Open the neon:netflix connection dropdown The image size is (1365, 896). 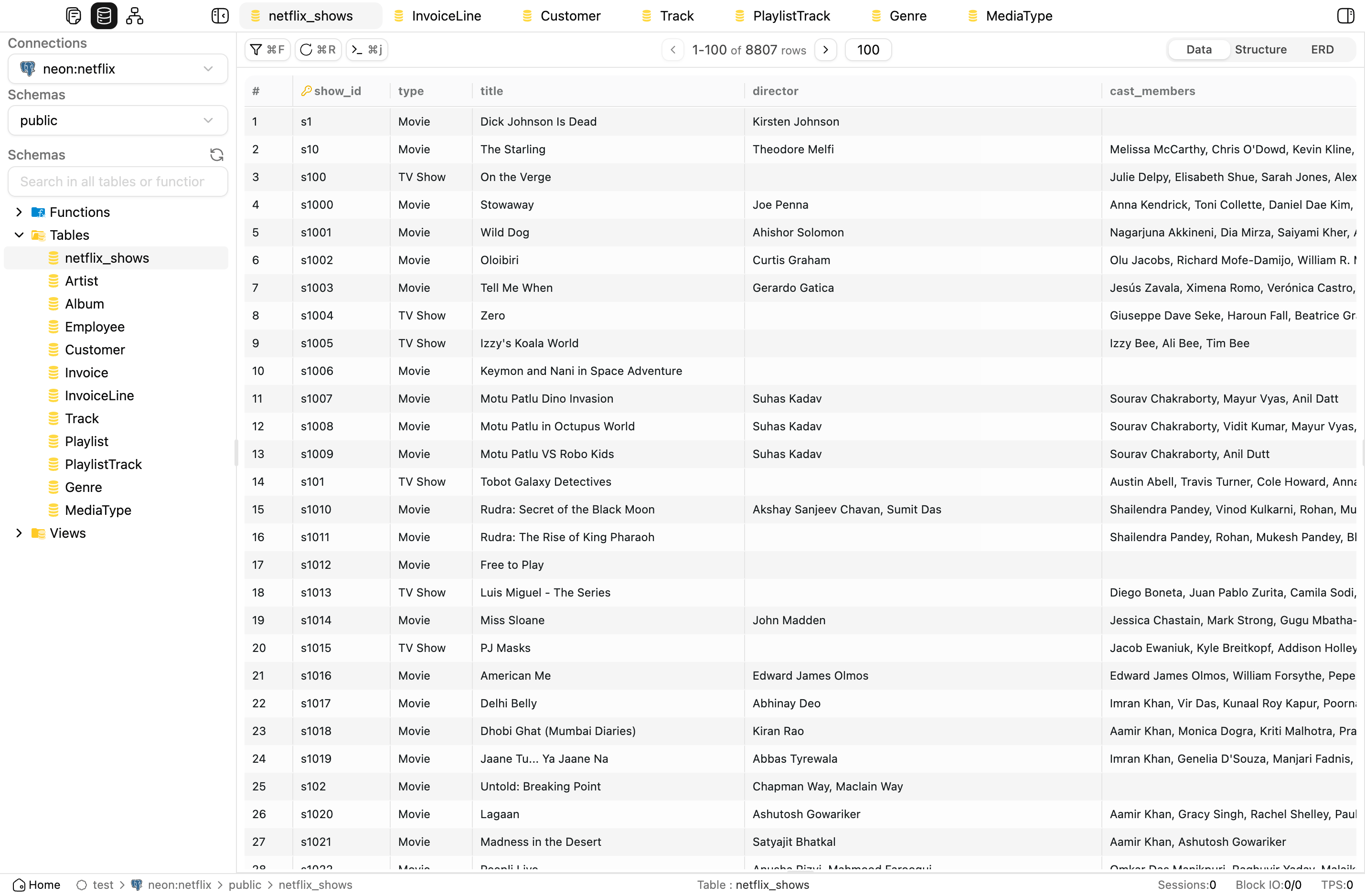(x=117, y=69)
